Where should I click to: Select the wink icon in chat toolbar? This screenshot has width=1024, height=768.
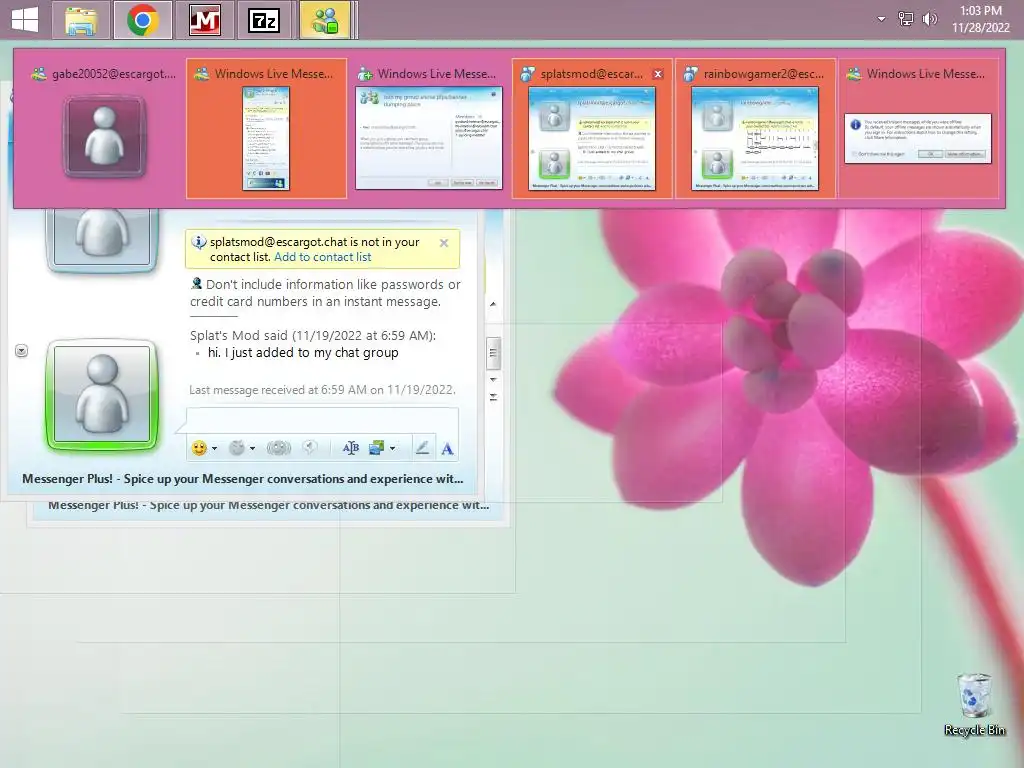tap(237, 448)
